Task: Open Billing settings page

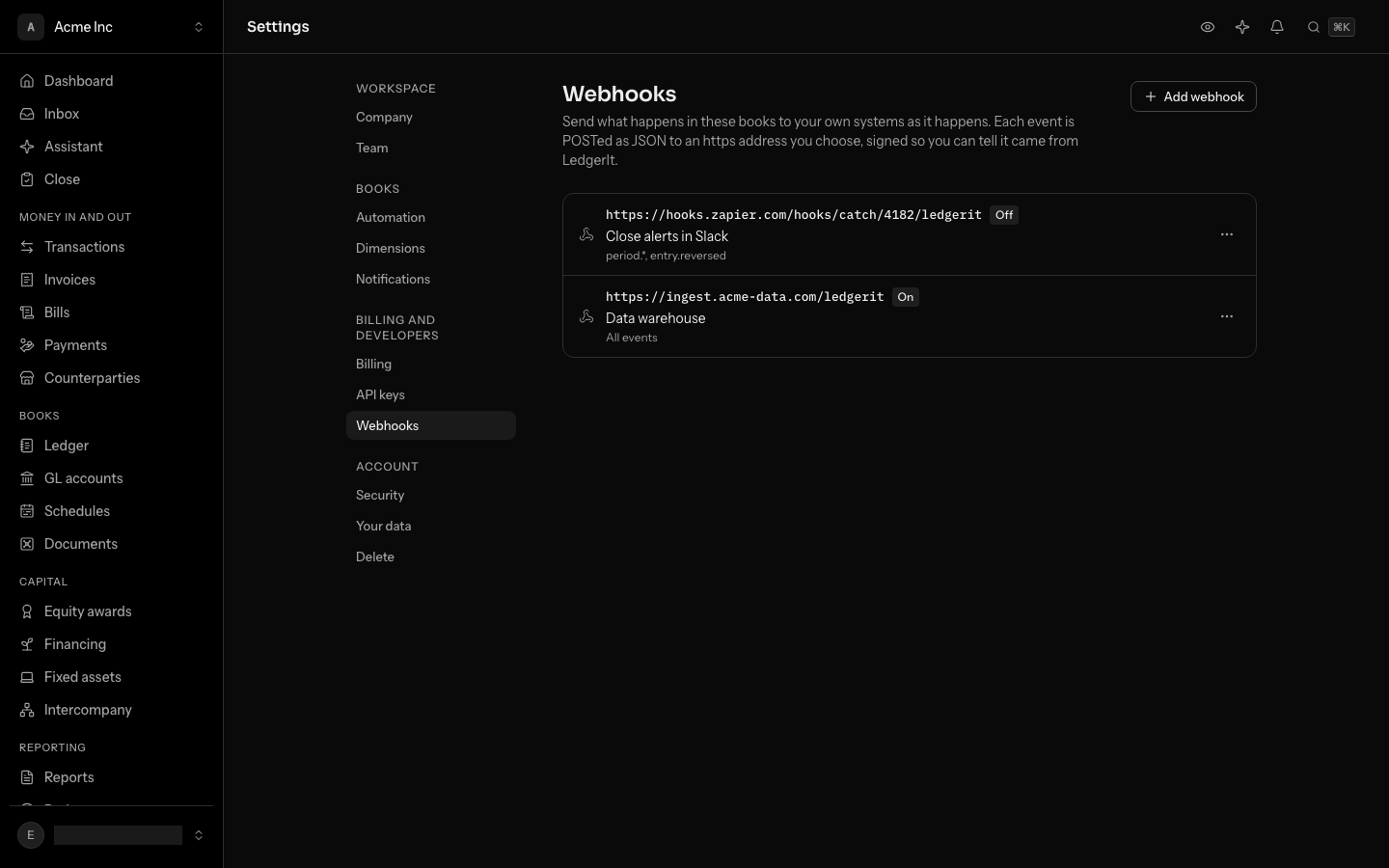Action: pyautogui.click(x=431, y=364)
